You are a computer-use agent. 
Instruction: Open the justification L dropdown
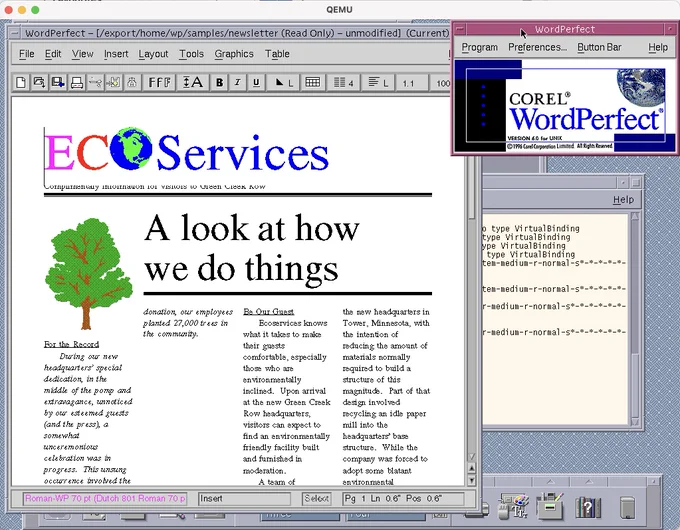pos(378,82)
